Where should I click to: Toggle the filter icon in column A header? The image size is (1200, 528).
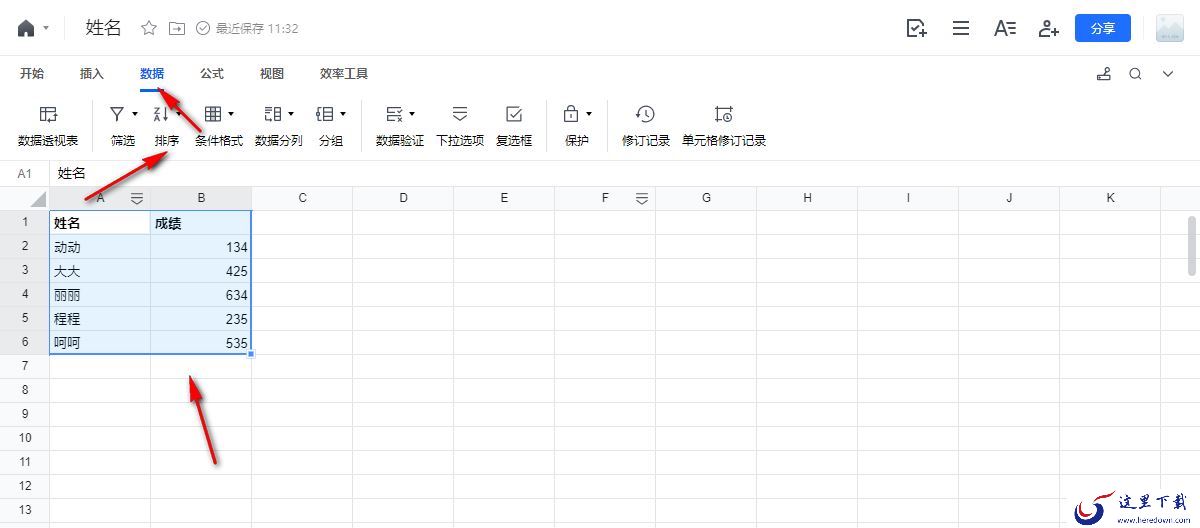[137, 198]
